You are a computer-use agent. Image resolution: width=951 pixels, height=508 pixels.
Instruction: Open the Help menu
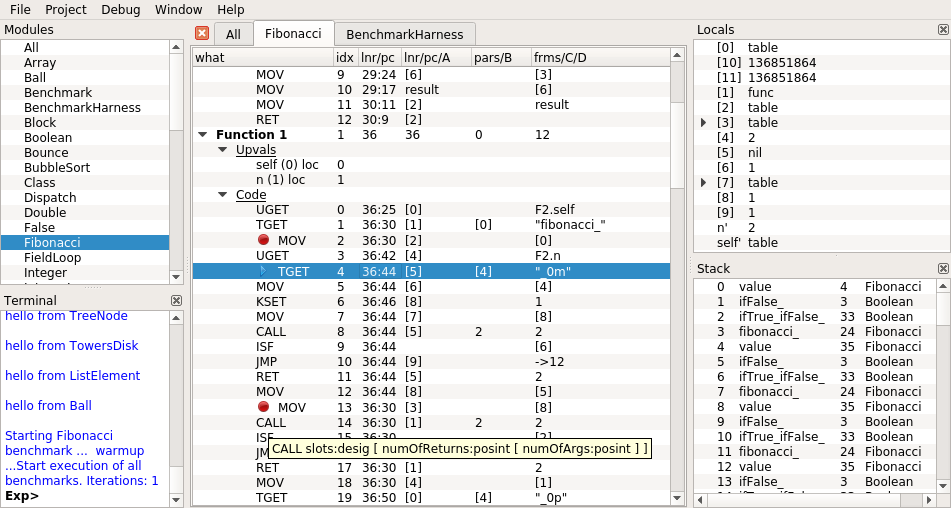[230, 10]
